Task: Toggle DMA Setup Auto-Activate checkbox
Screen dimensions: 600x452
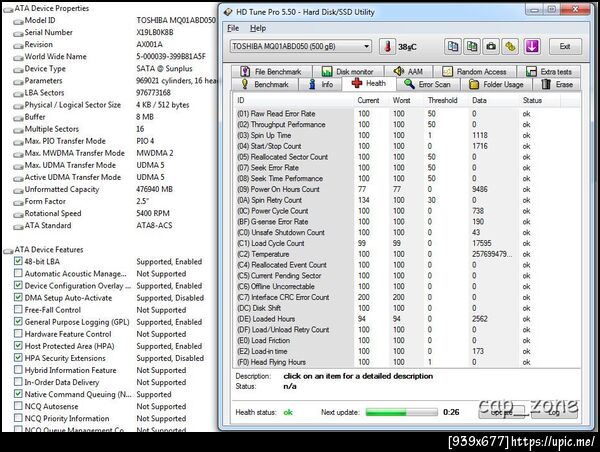Action: (x=18, y=297)
